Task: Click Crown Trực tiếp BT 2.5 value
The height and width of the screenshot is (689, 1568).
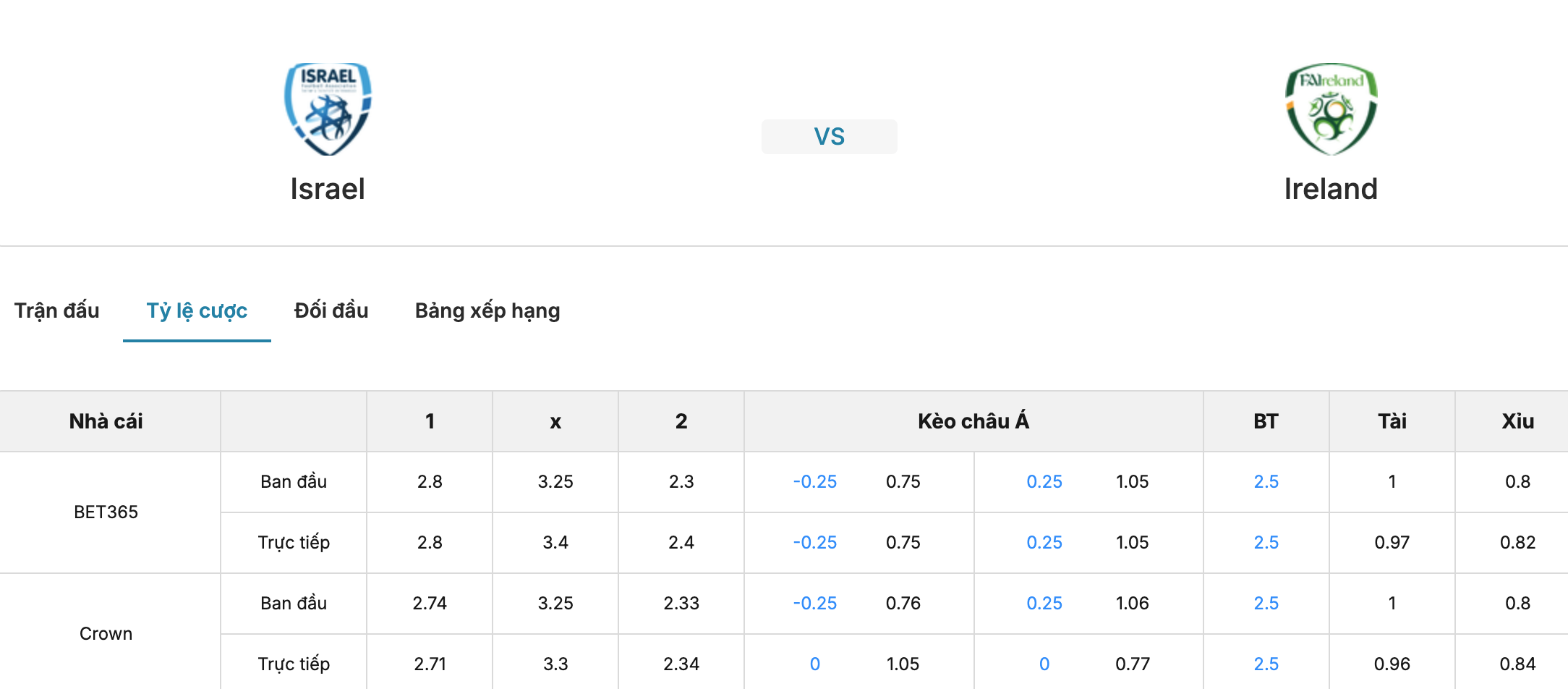Action: point(1266,664)
